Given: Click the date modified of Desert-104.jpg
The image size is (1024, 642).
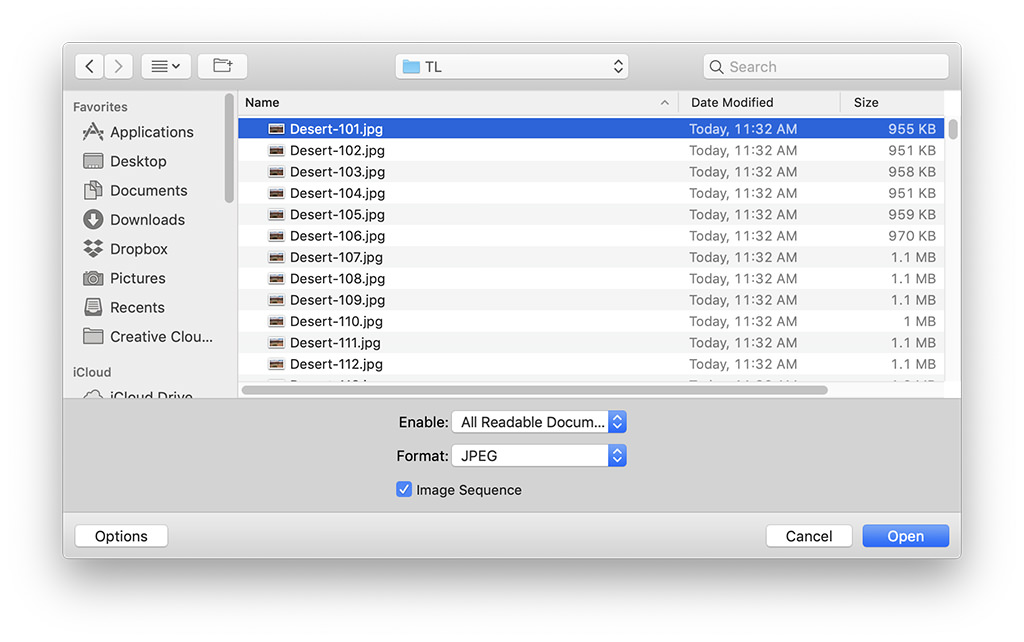Looking at the screenshot, I should point(743,193).
